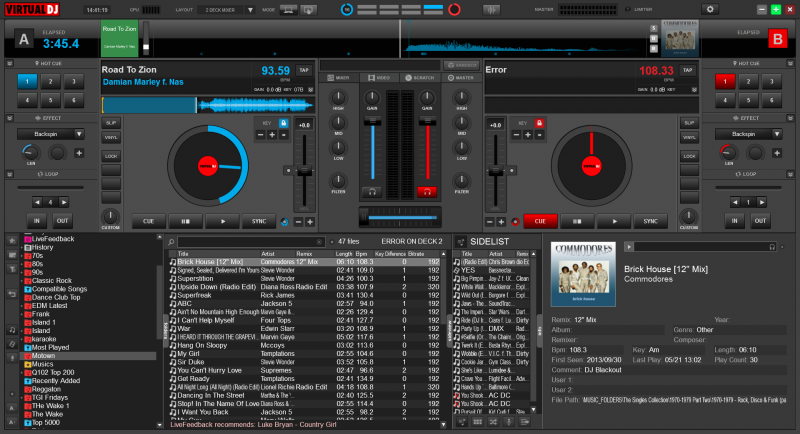Toggle the master LIMITER indicator
This screenshot has height=434, width=800.
coord(628,9)
